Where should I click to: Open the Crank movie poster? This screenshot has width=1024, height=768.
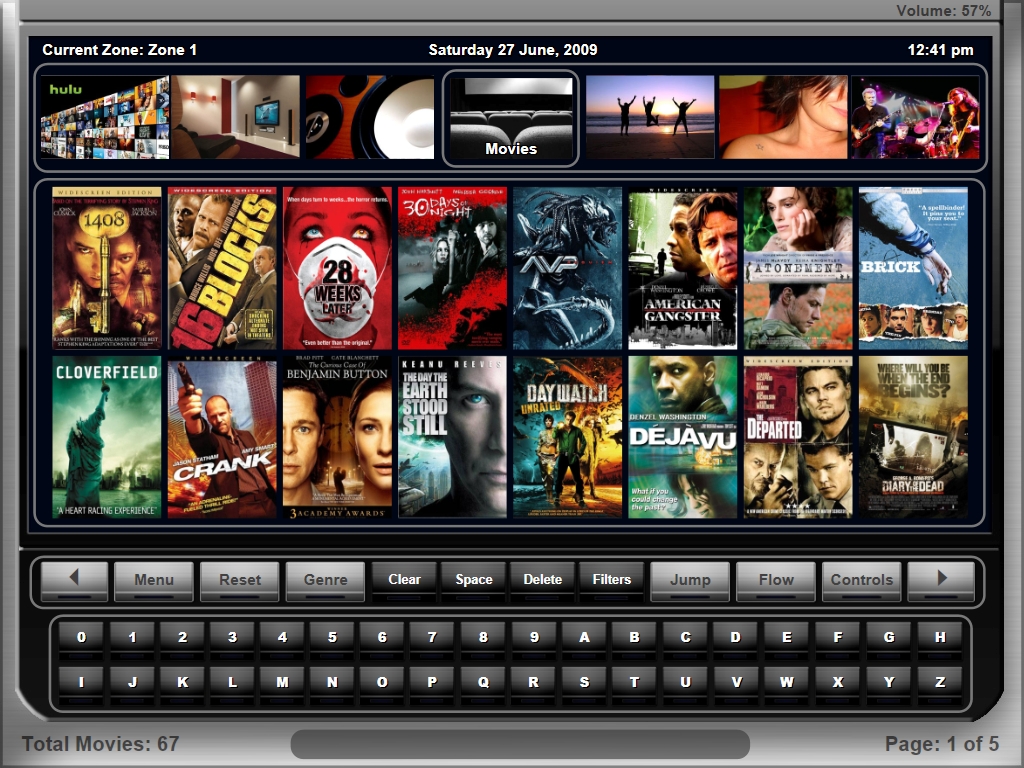(222, 437)
